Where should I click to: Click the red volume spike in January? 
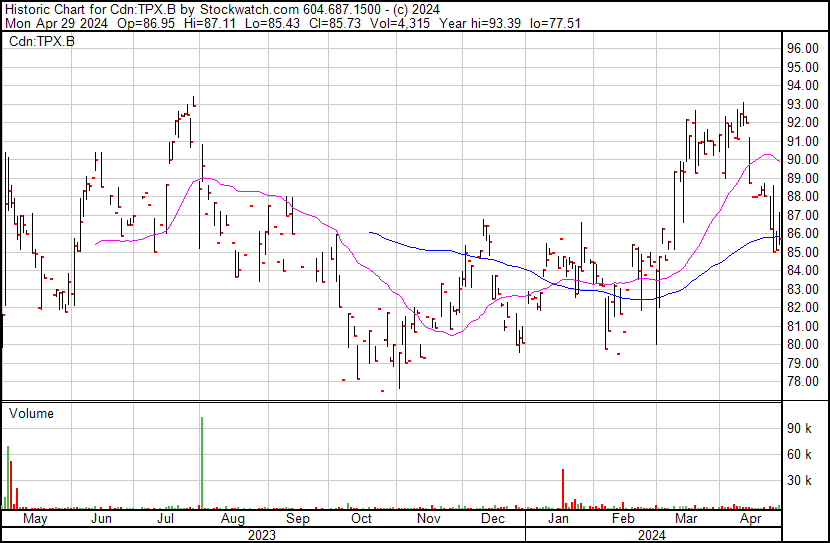(563, 489)
